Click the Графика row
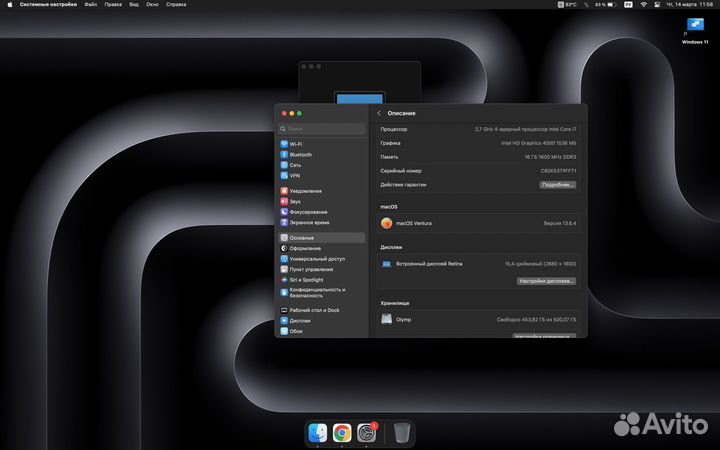This screenshot has width=720, height=450. 478,143
